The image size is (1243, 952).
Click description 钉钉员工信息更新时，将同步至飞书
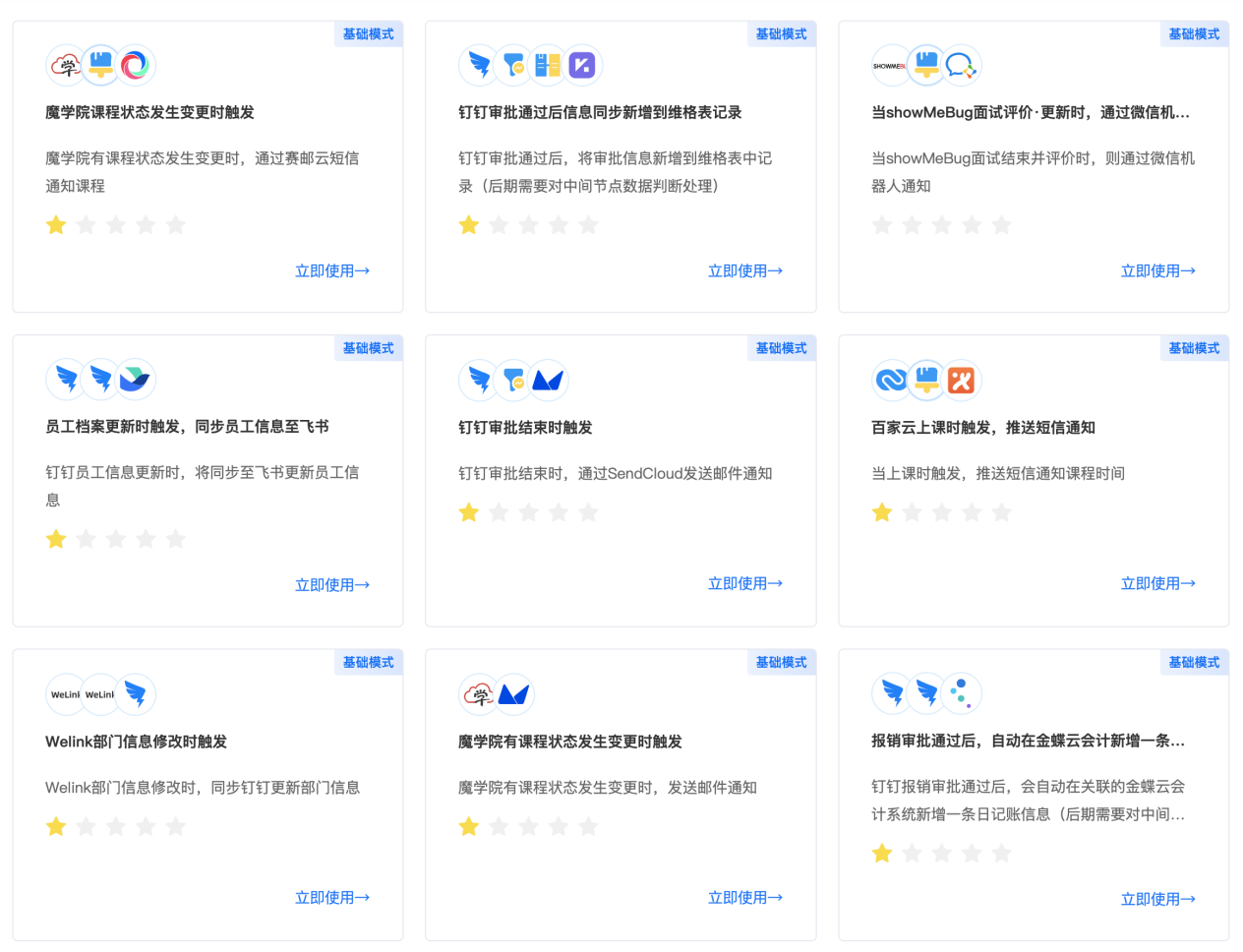tap(203, 486)
